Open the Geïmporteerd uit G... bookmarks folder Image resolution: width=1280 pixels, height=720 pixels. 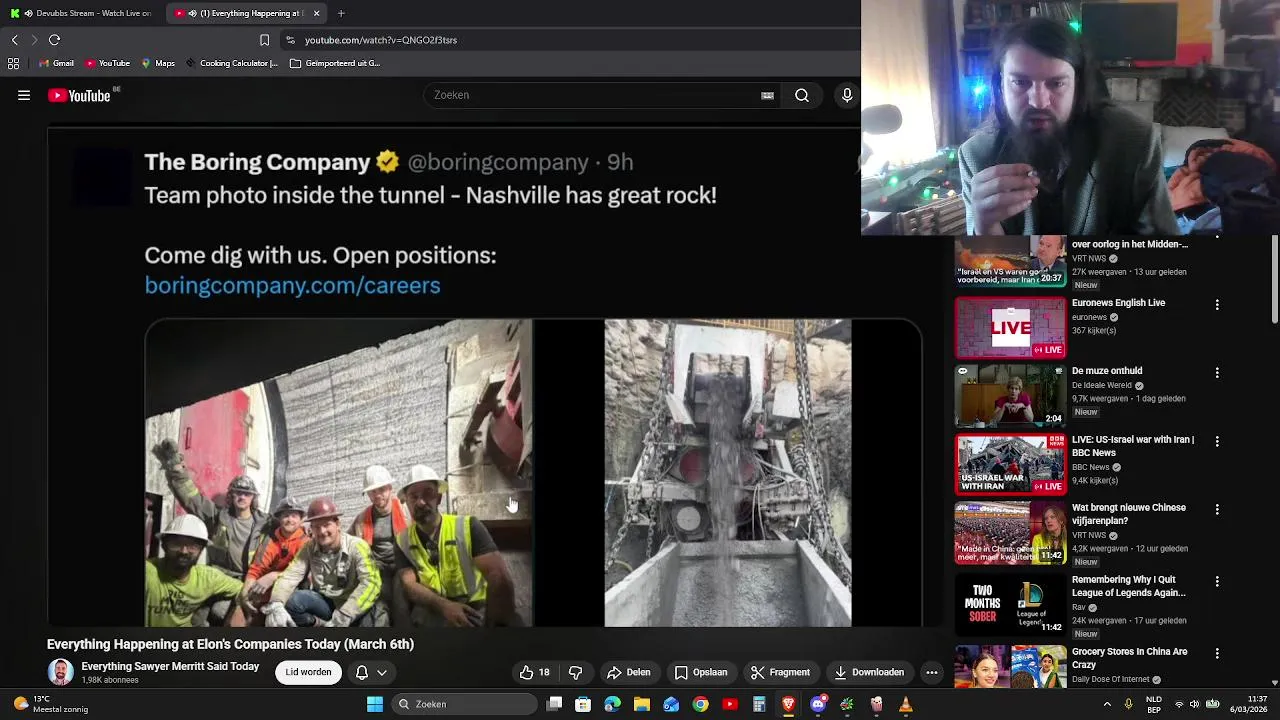pos(335,63)
